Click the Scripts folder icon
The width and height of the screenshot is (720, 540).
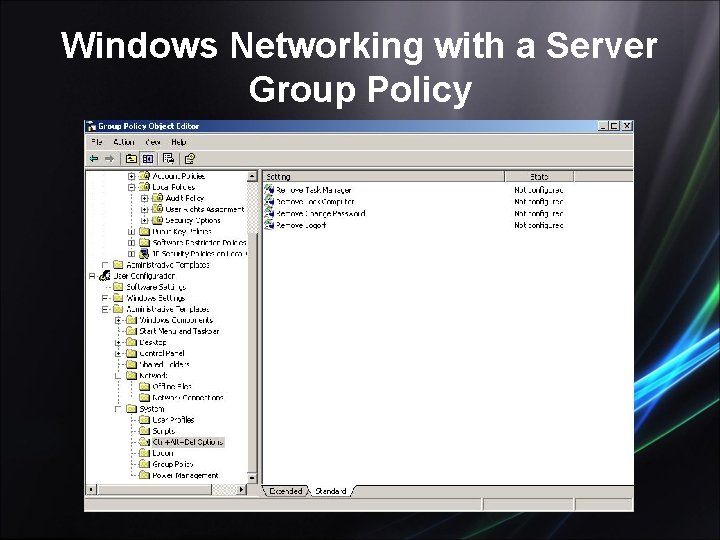click(x=145, y=431)
